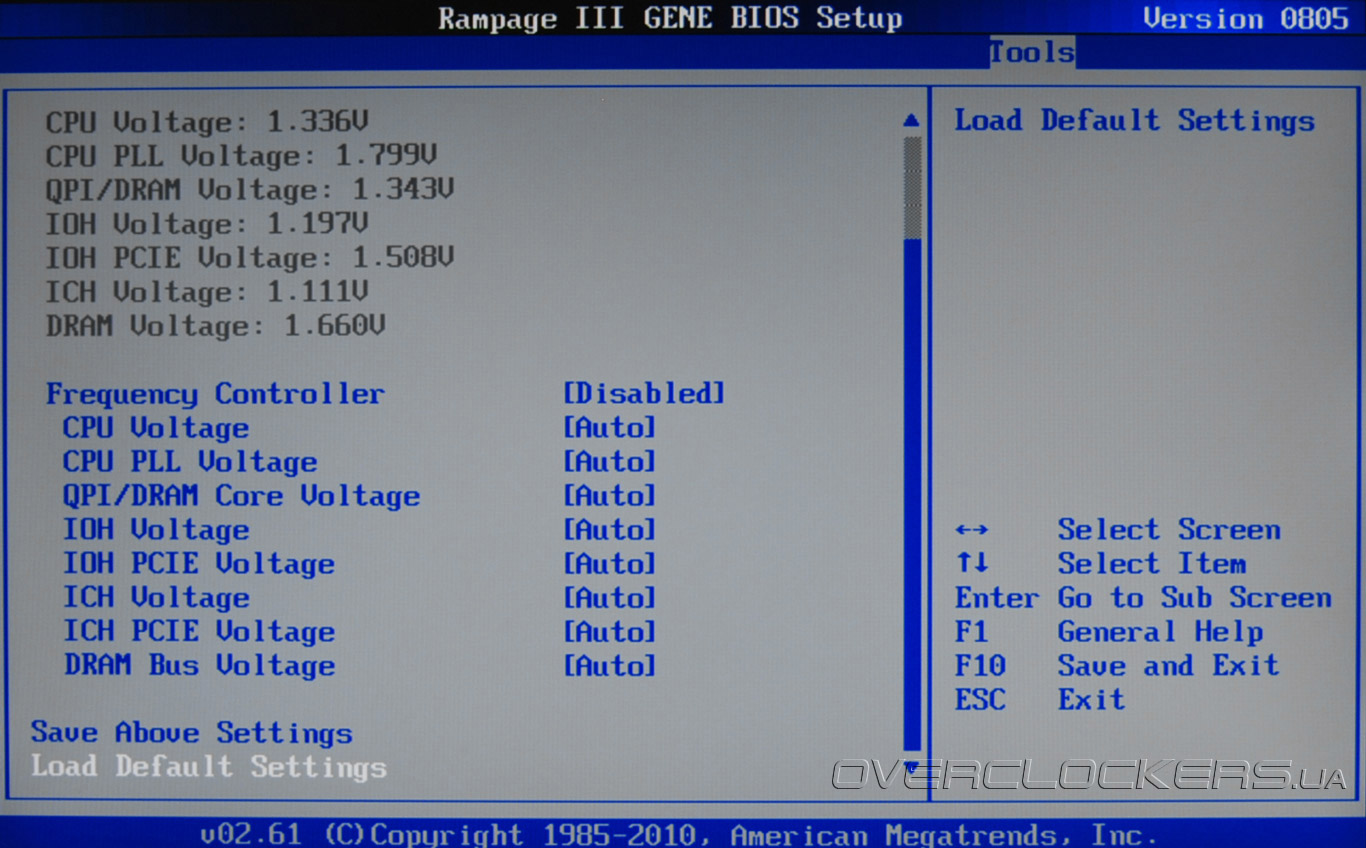Click the ESC key label
The width and height of the screenshot is (1366, 848).
[x=980, y=700]
